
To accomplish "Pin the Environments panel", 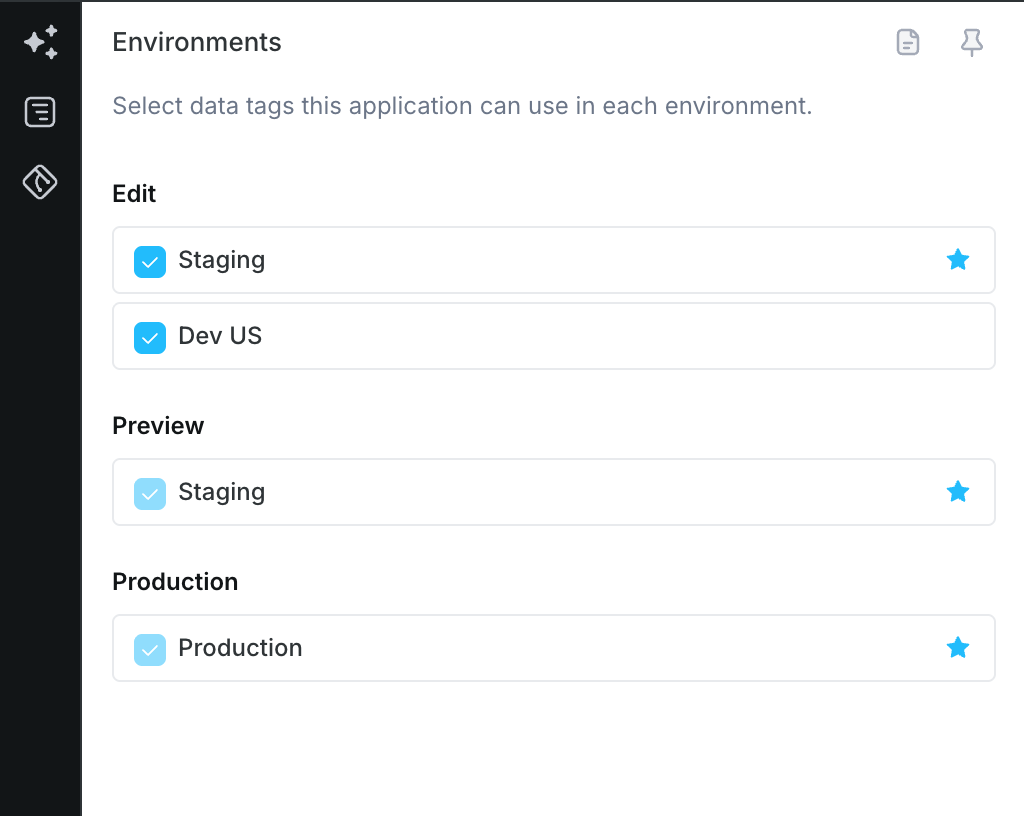I will tap(972, 42).
